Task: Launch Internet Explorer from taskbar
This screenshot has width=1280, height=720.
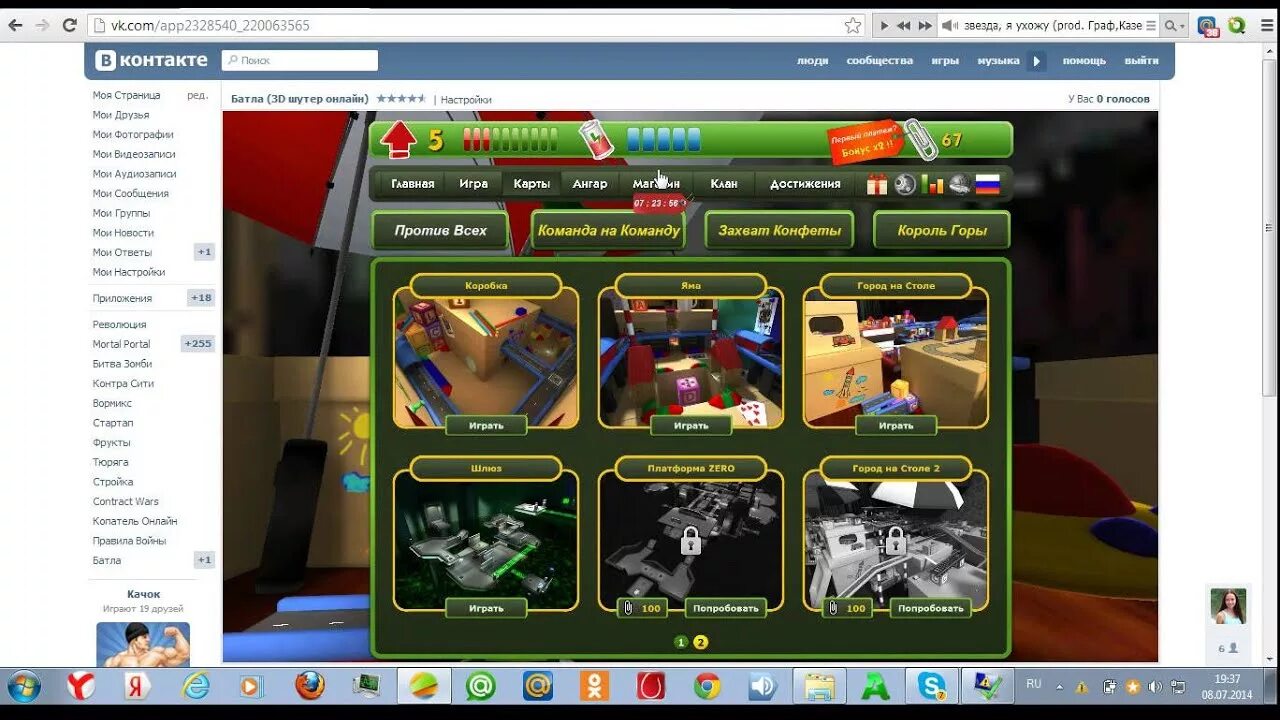Action: tap(195, 686)
